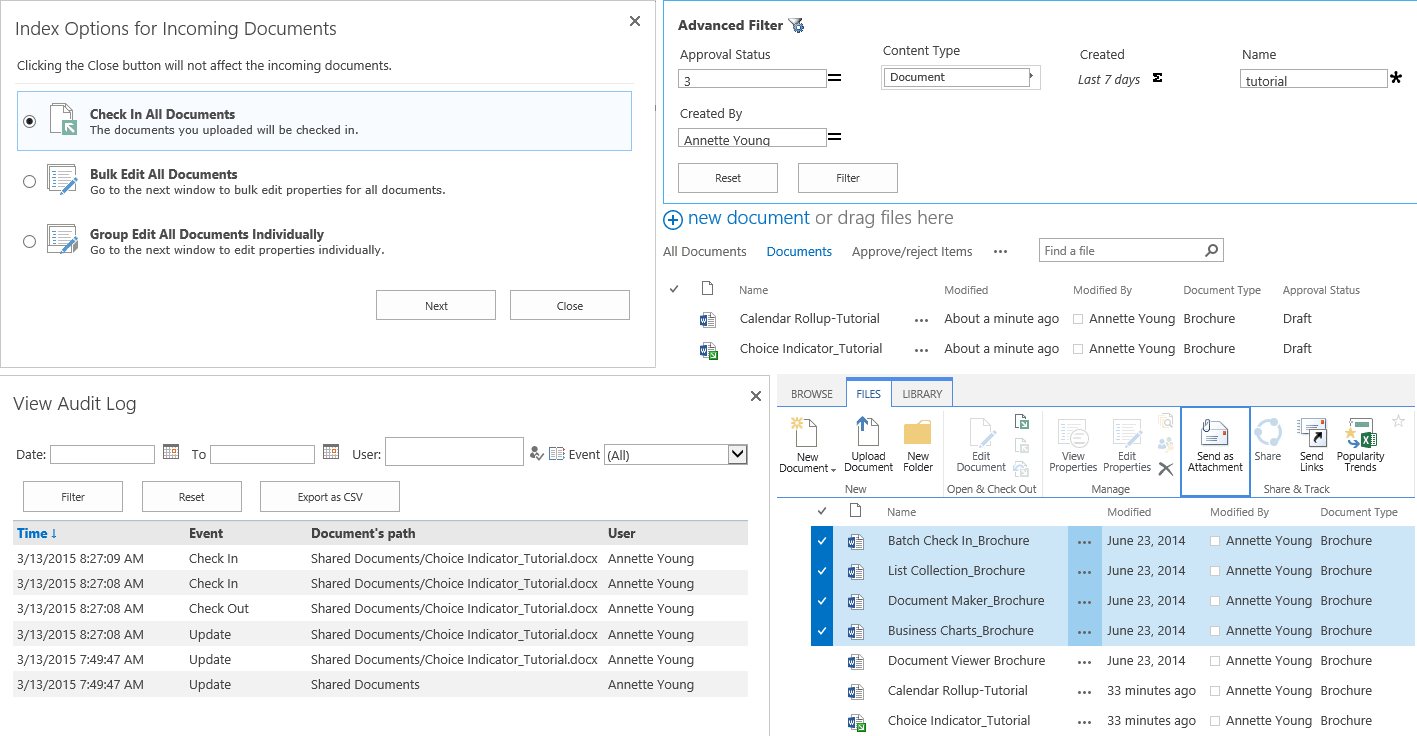Click the Close button in Index Options dialog

click(x=570, y=305)
